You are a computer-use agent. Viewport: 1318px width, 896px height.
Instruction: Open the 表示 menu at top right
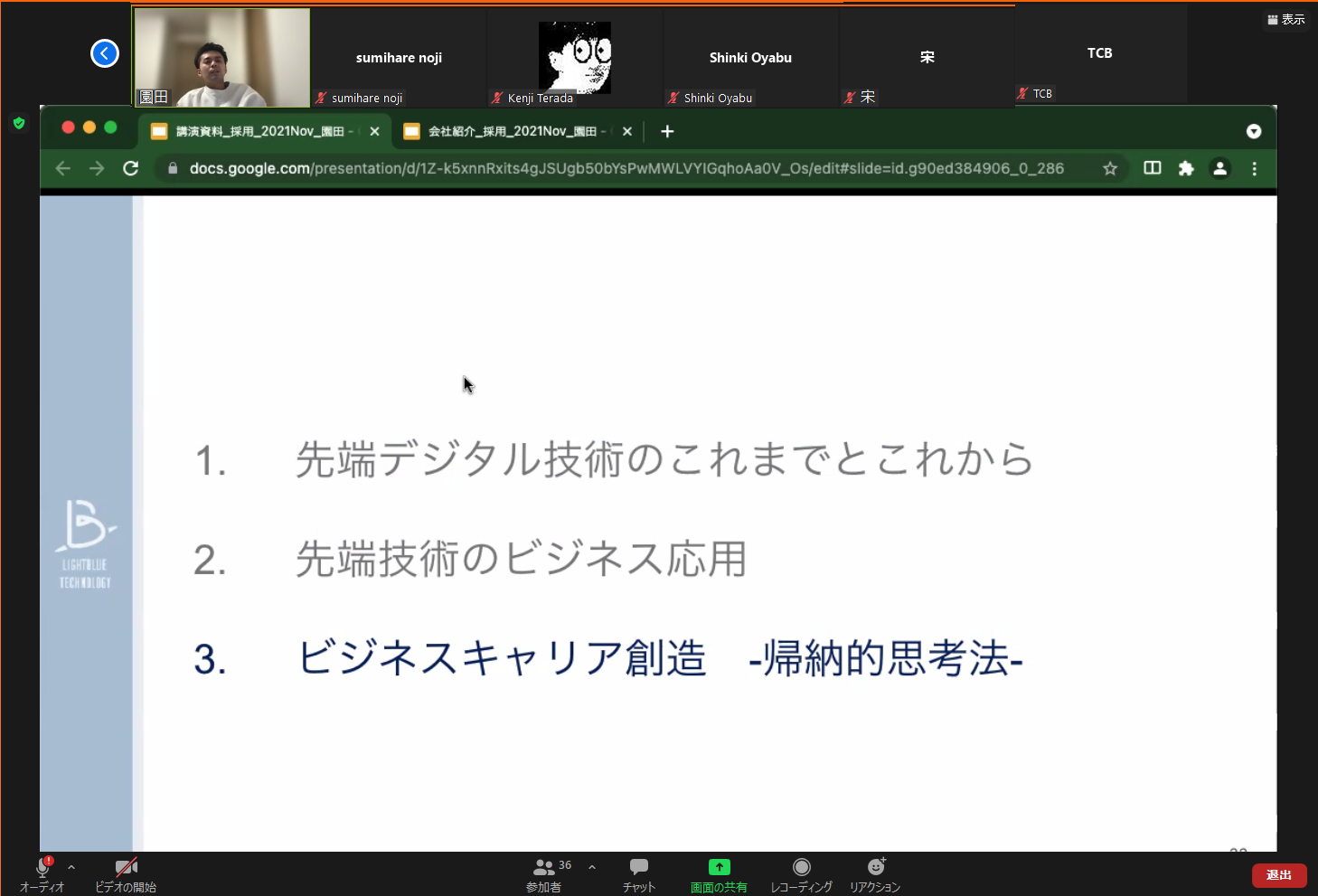[x=1285, y=19]
